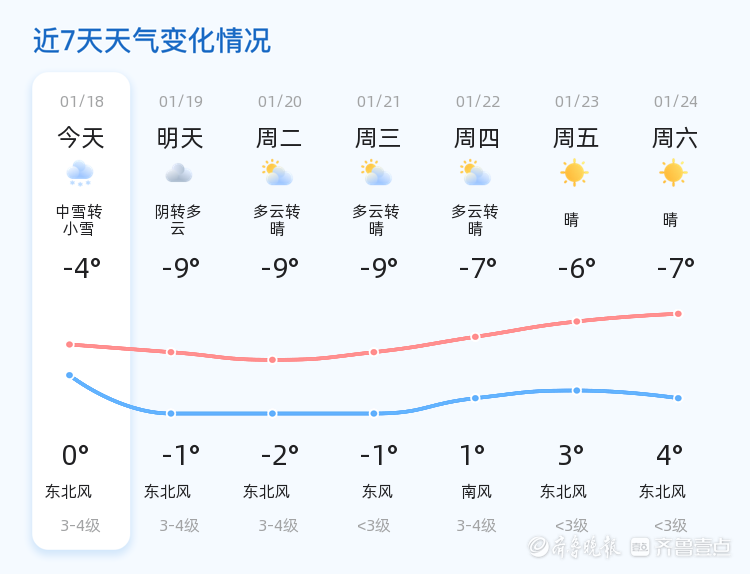Click the partly cloudy icon for 周二
This screenshot has height=574, width=750.
click(x=277, y=173)
